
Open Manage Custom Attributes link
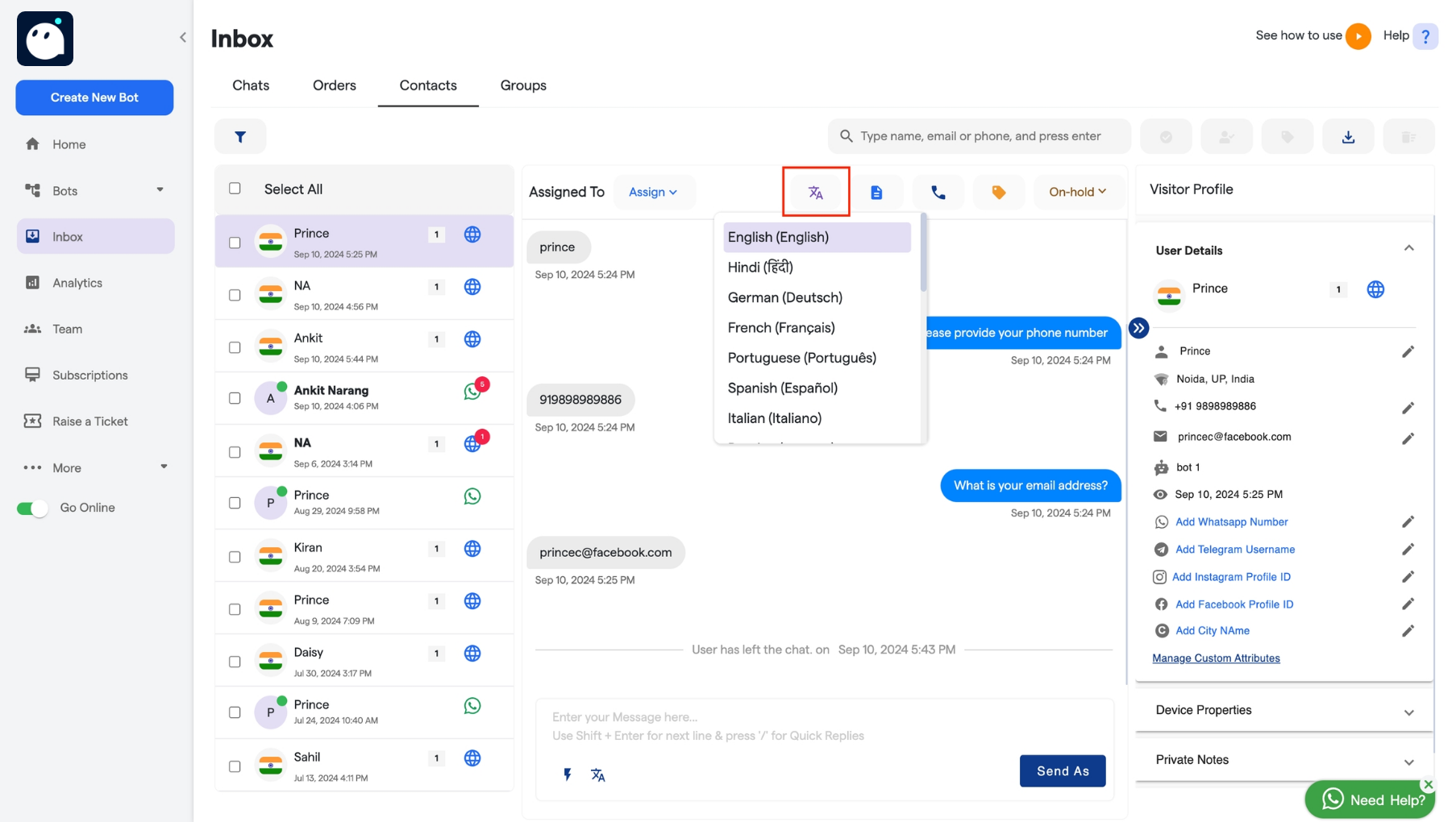pyautogui.click(x=1216, y=658)
